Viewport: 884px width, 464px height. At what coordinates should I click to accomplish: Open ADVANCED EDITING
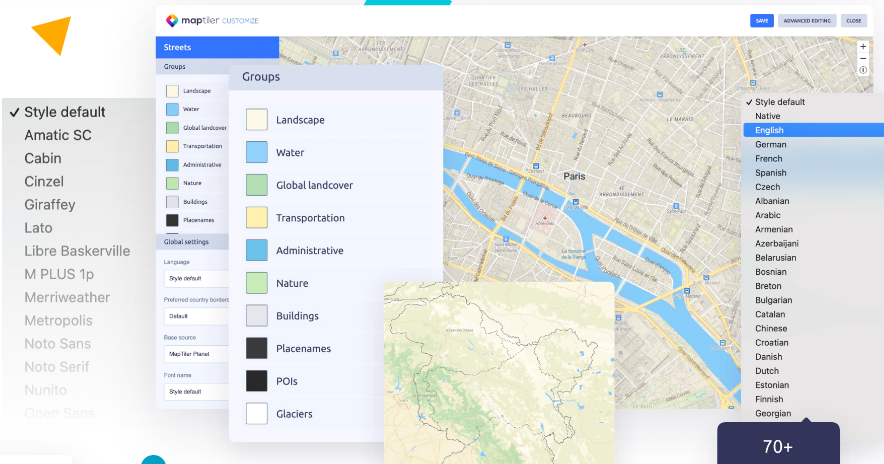(807, 21)
